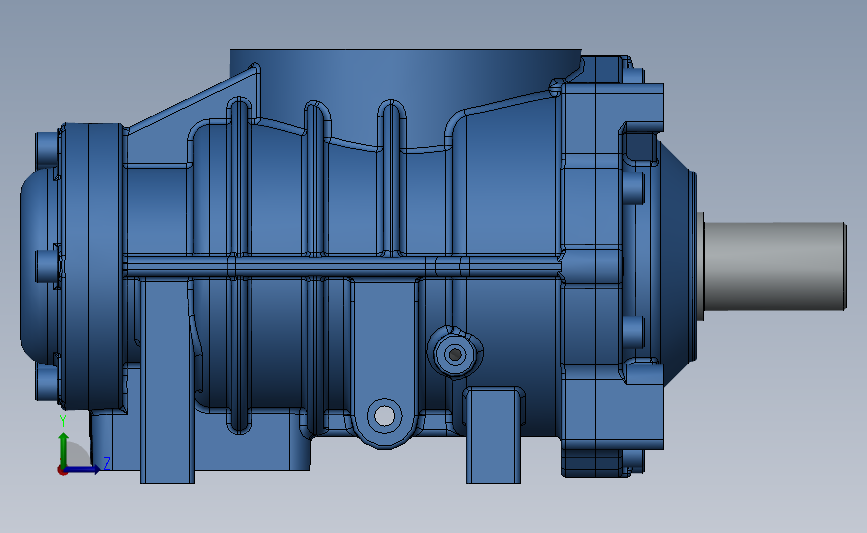Click the green Y axis arrow of triad

coord(64,449)
